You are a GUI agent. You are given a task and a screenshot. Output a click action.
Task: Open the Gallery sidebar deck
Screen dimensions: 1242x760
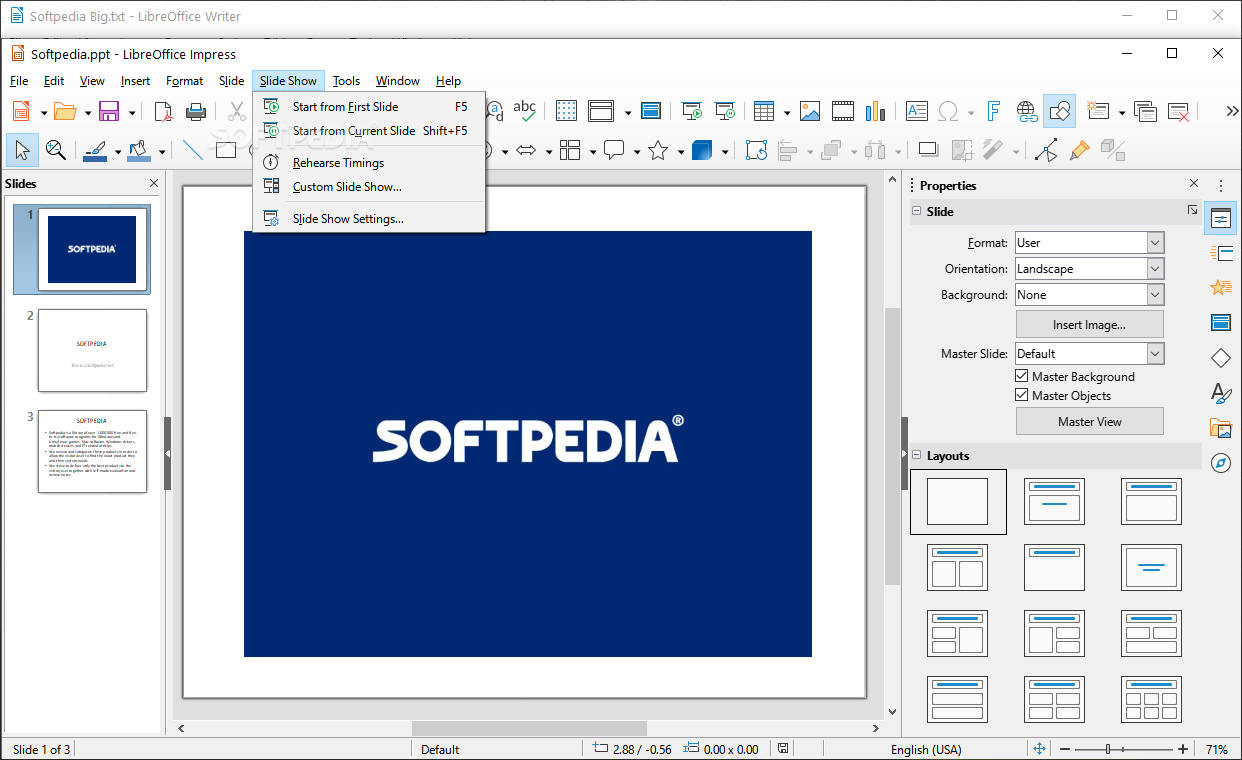(1221, 427)
